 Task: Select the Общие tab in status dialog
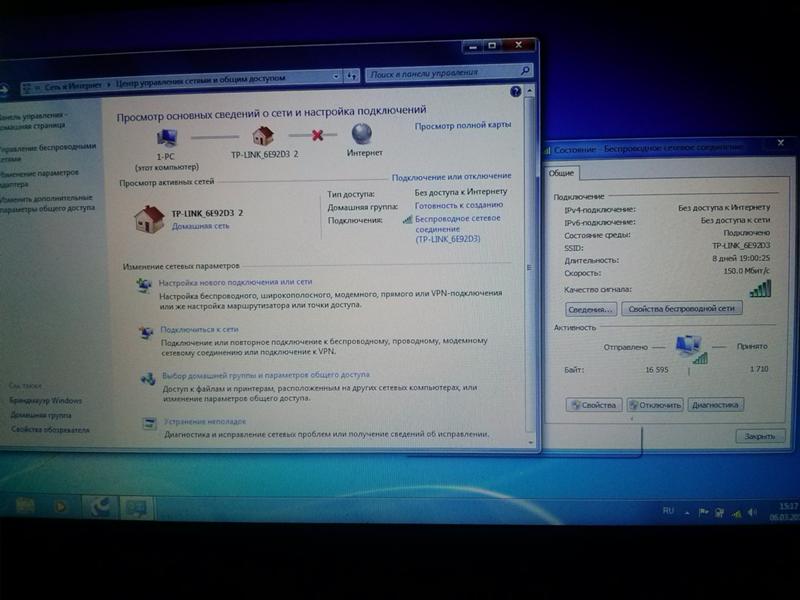561,173
